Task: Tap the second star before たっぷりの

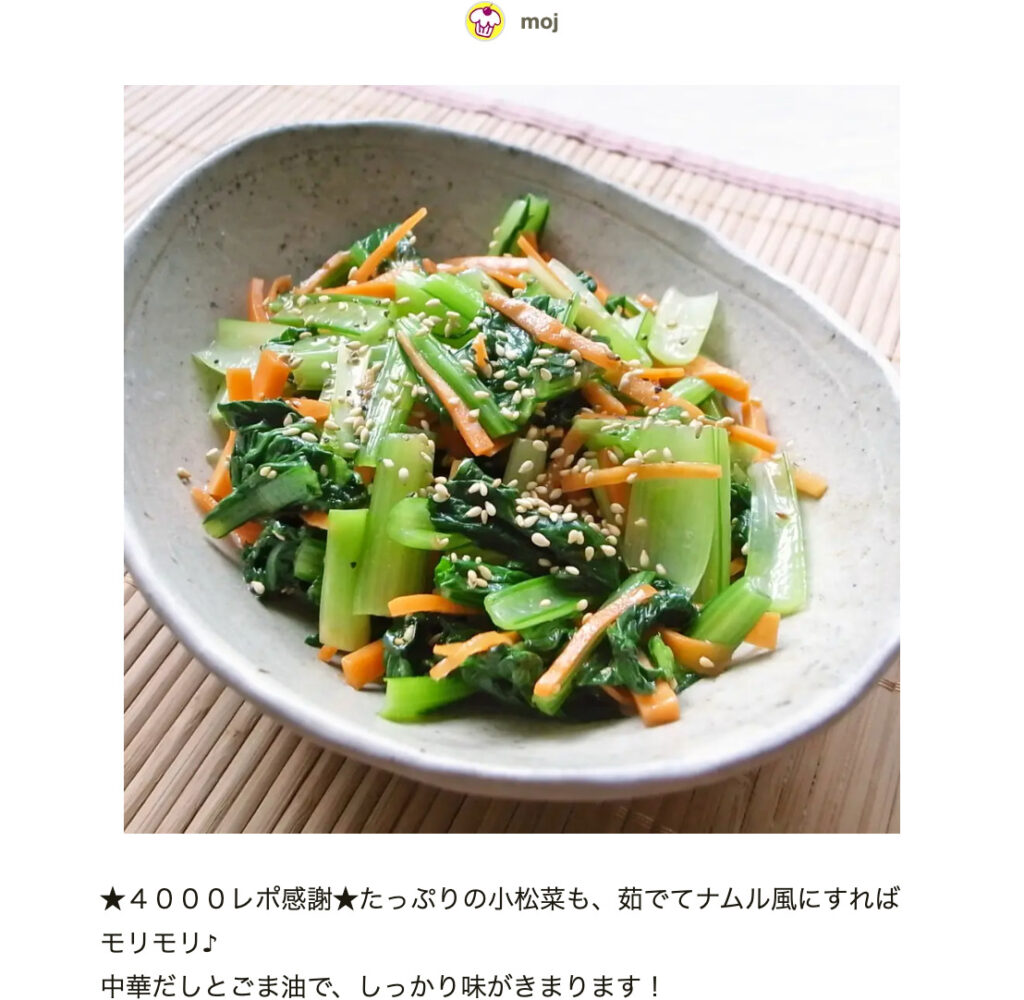Action: pyautogui.click(x=345, y=899)
